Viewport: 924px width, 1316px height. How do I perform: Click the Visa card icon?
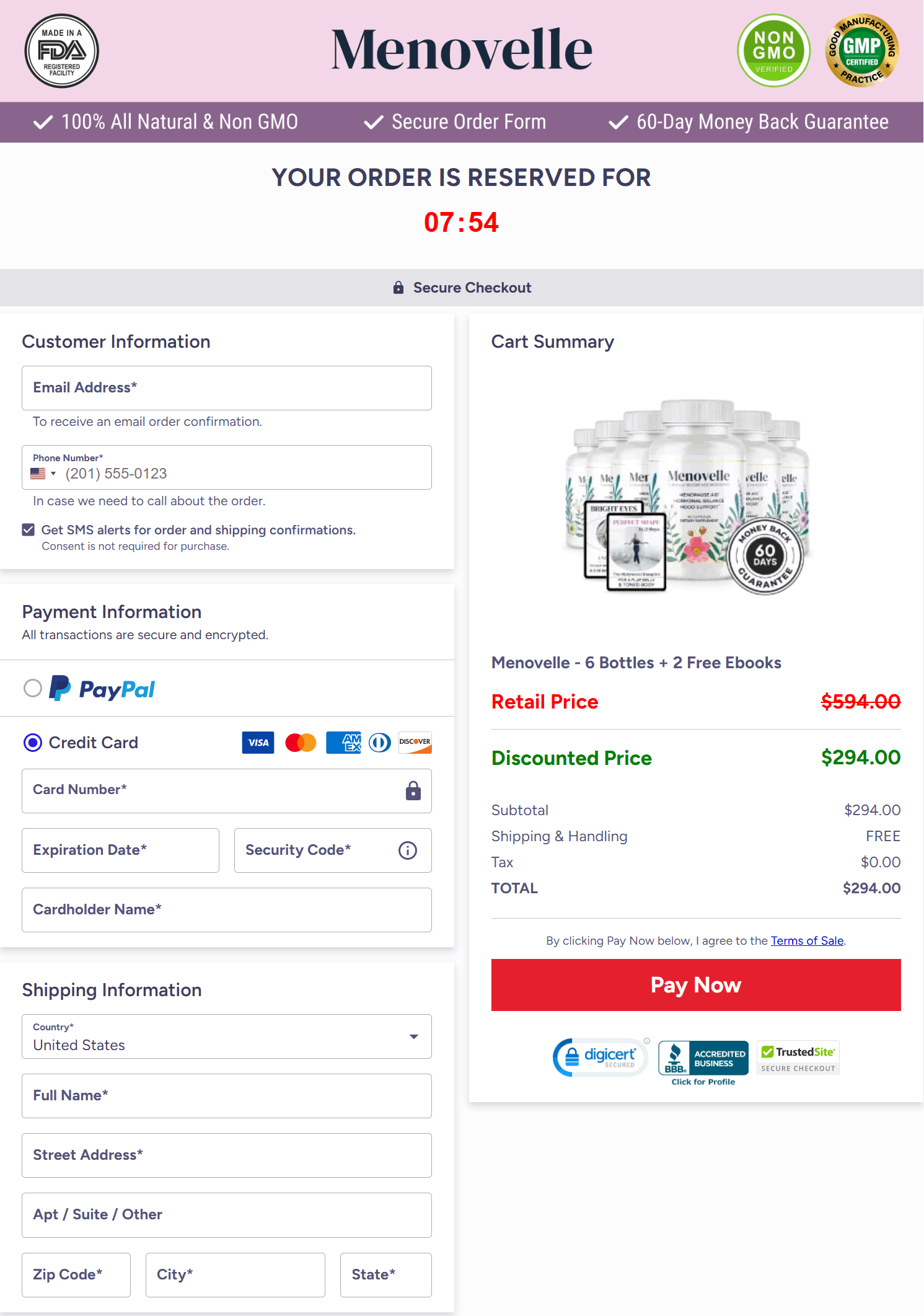pyautogui.click(x=257, y=743)
